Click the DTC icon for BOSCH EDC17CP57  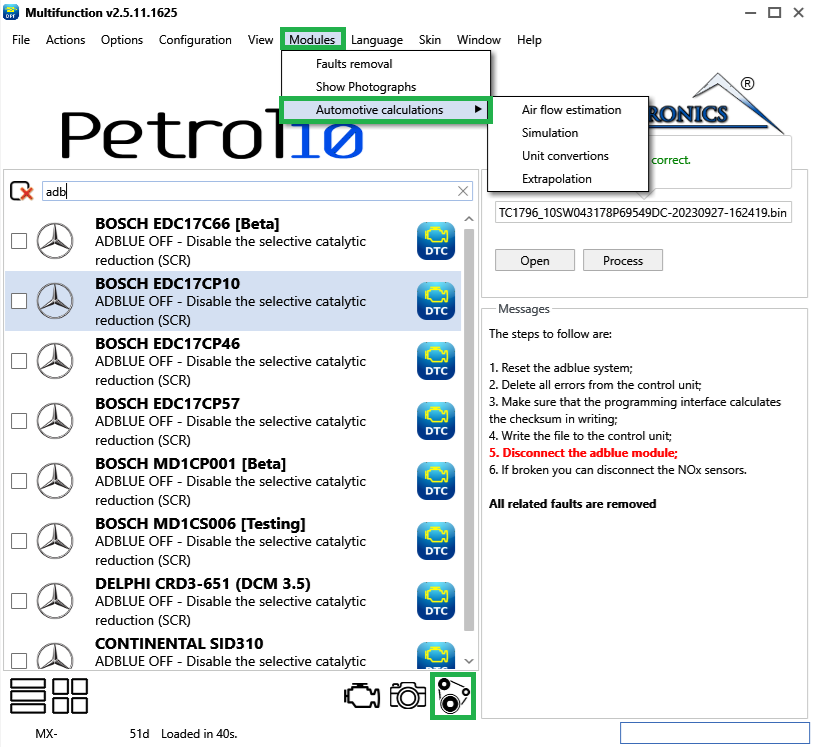click(x=436, y=421)
